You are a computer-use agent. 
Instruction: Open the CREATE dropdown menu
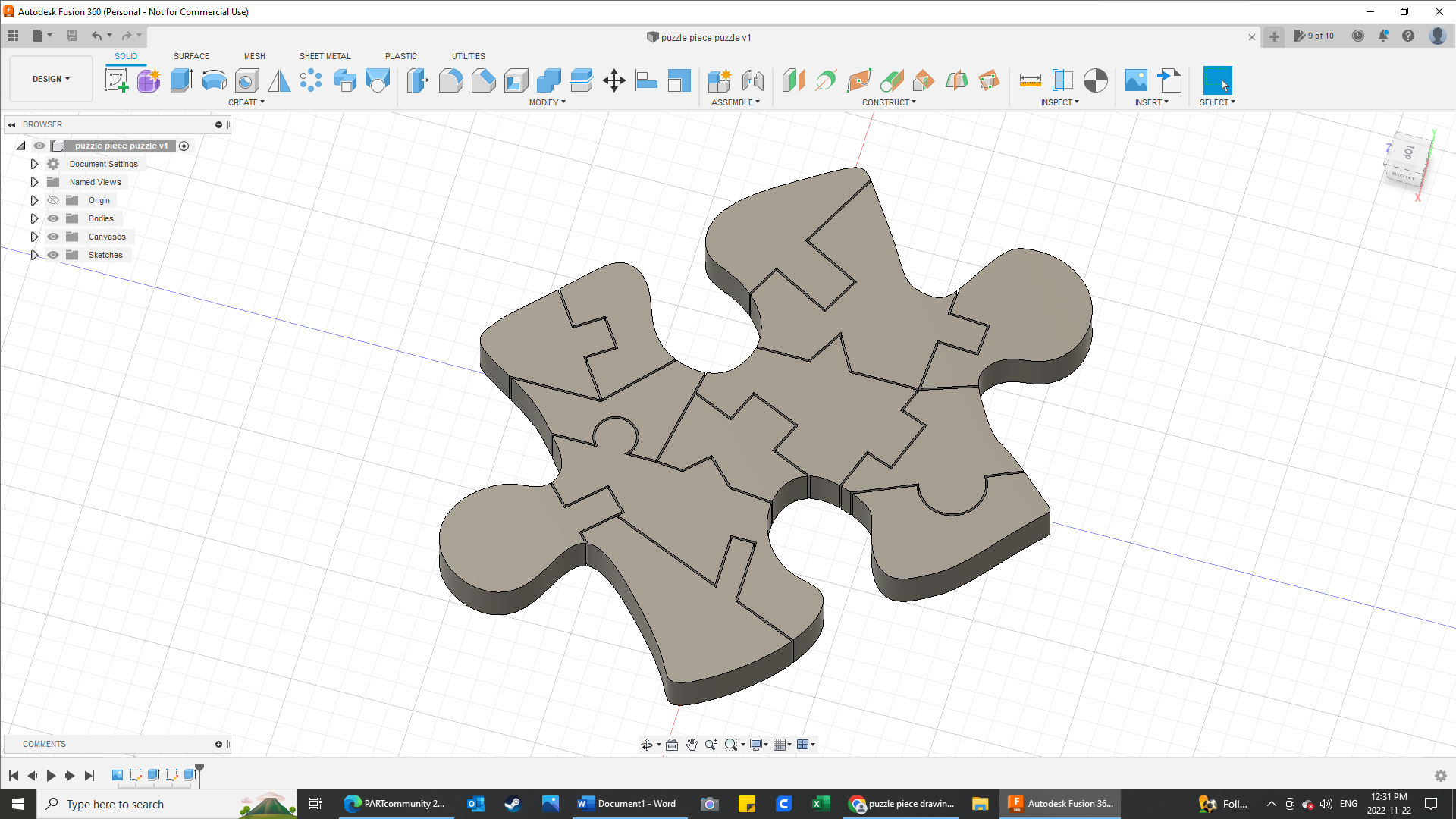point(246,102)
